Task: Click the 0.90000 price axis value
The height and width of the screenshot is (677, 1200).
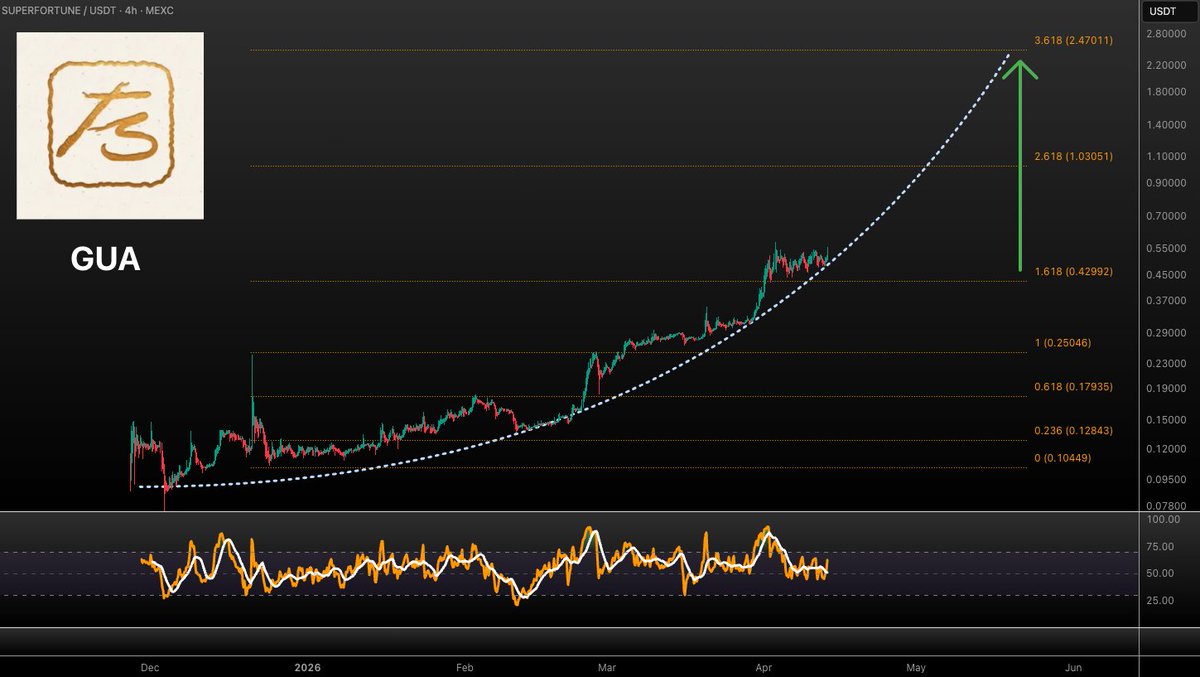Action: (1166, 183)
